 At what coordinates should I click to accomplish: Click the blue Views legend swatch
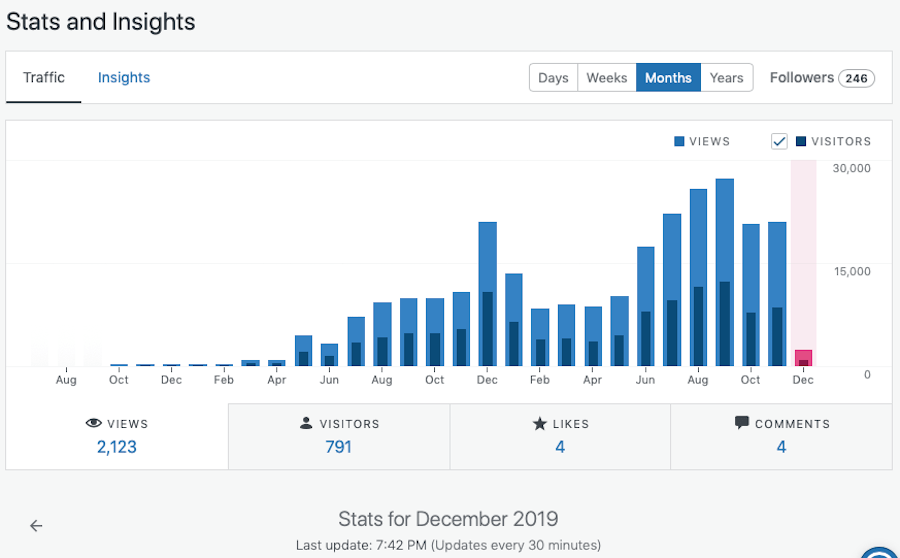[680, 142]
